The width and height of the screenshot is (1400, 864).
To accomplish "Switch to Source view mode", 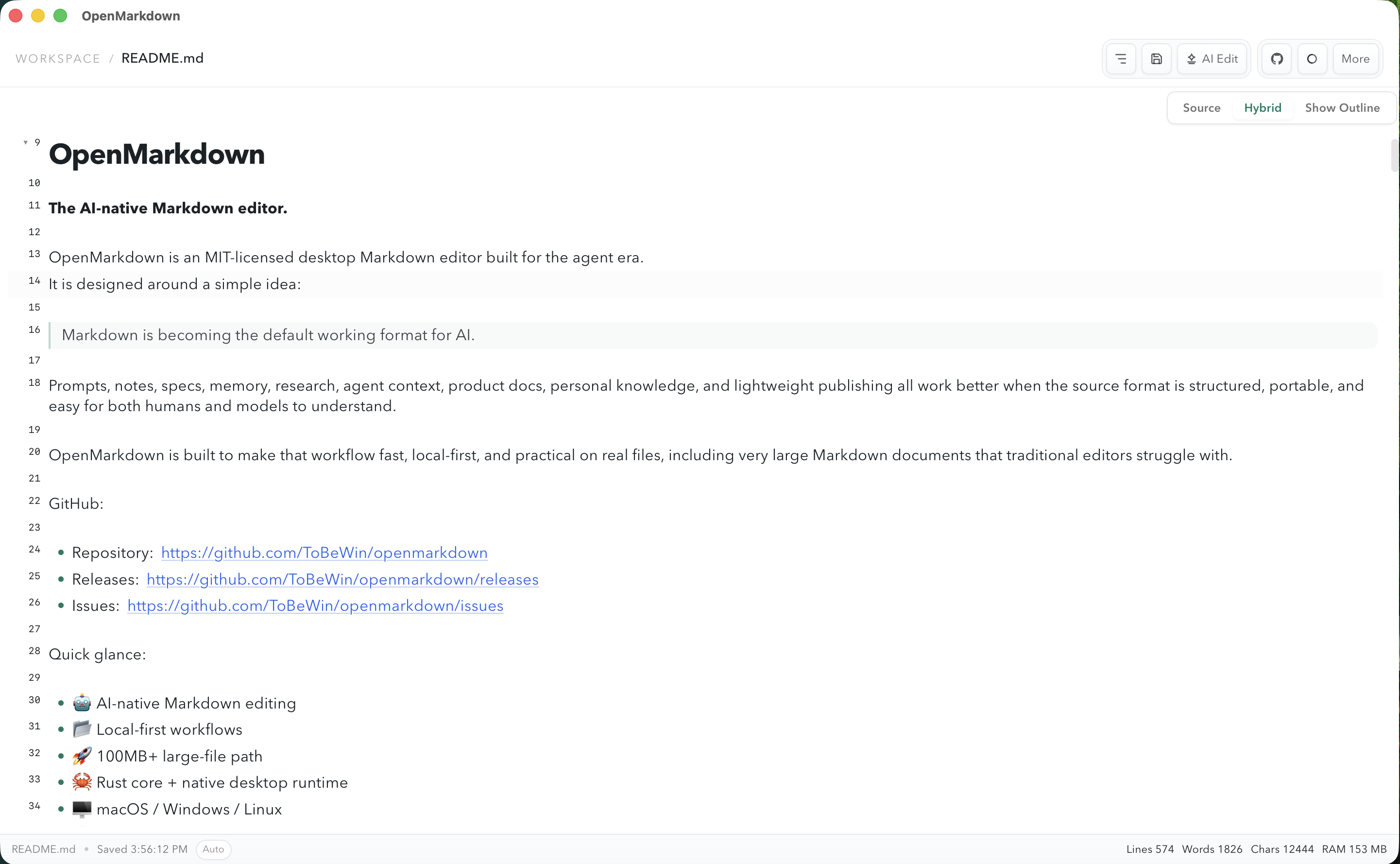I will pos(1201,107).
